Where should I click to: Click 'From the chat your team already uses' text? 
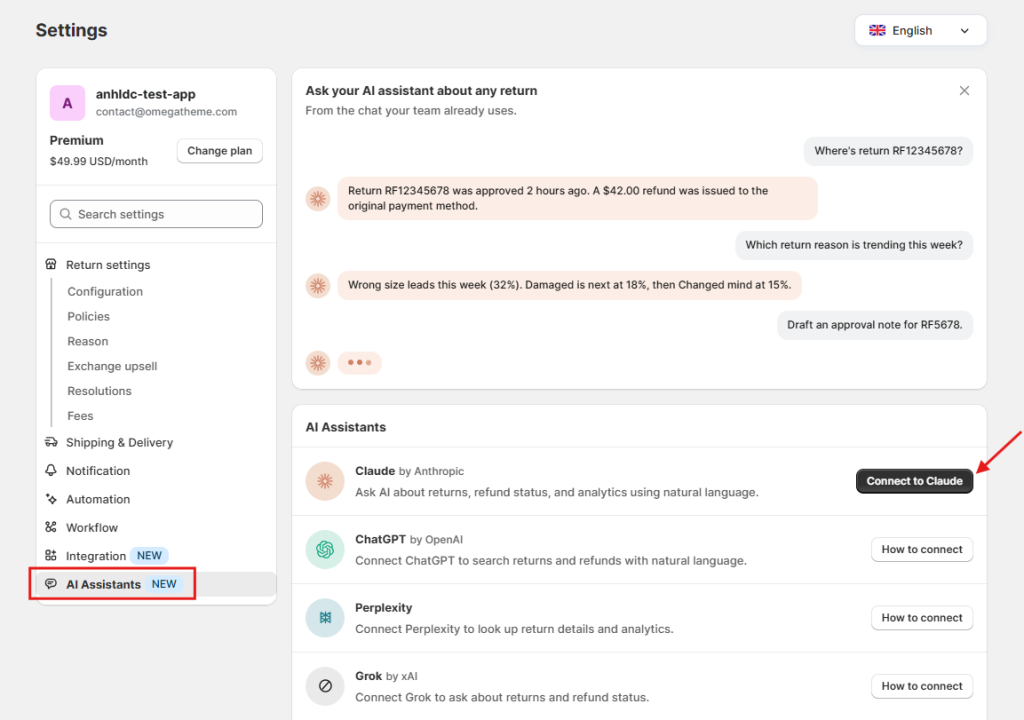411,110
